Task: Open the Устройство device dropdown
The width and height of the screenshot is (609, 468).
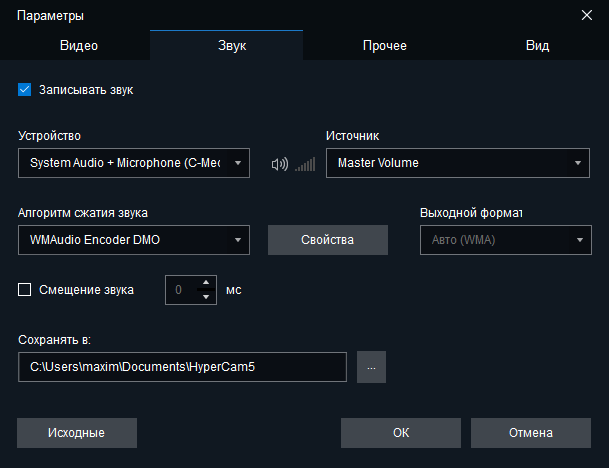Action: (134, 163)
